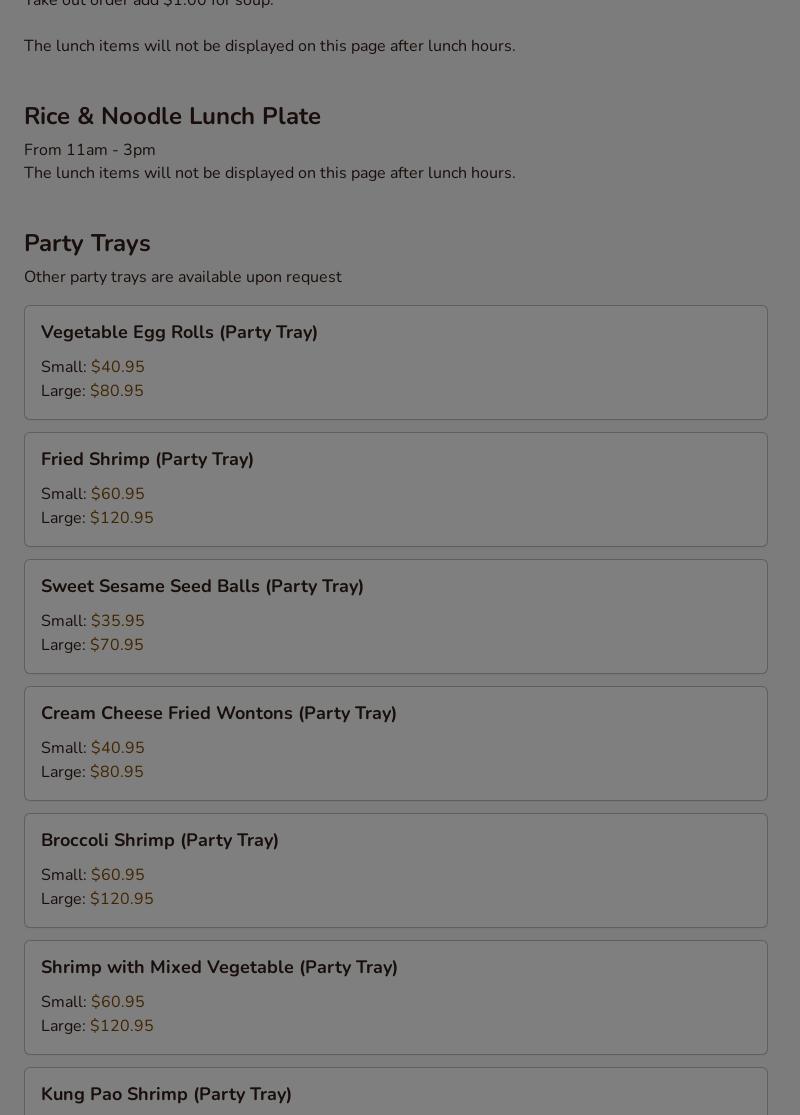The height and width of the screenshot is (1115, 800).
Task: Click the Party Trays section heading
Action: point(87,243)
